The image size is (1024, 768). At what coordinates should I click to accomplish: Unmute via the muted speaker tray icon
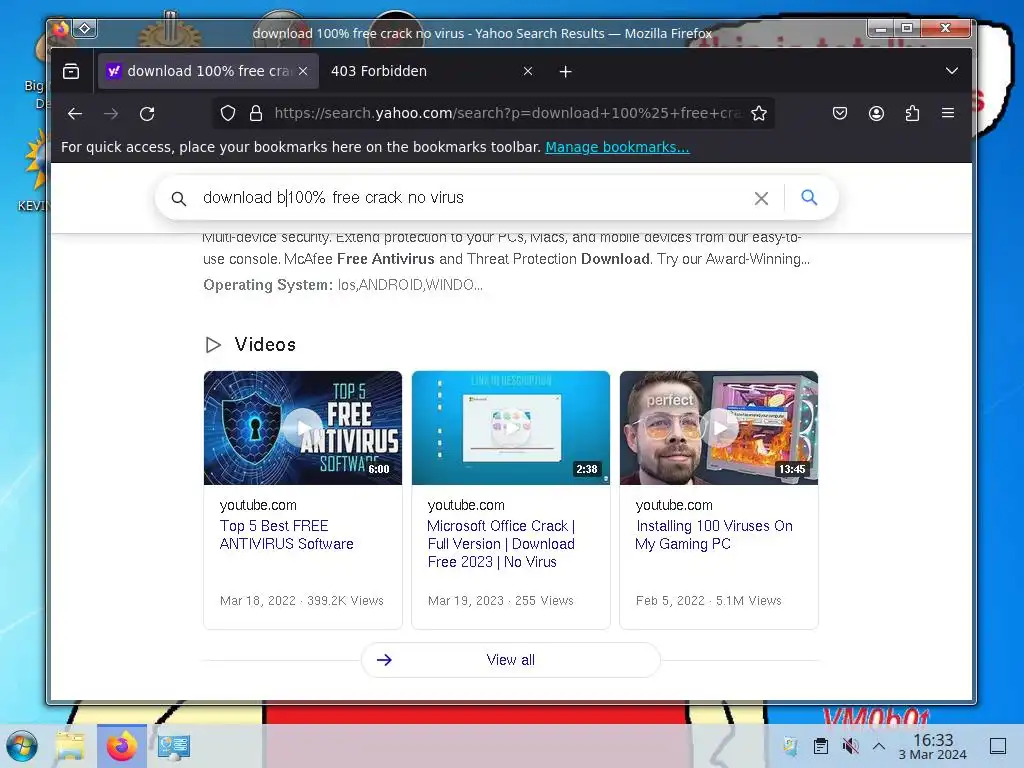pyautogui.click(x=850, y=745)
